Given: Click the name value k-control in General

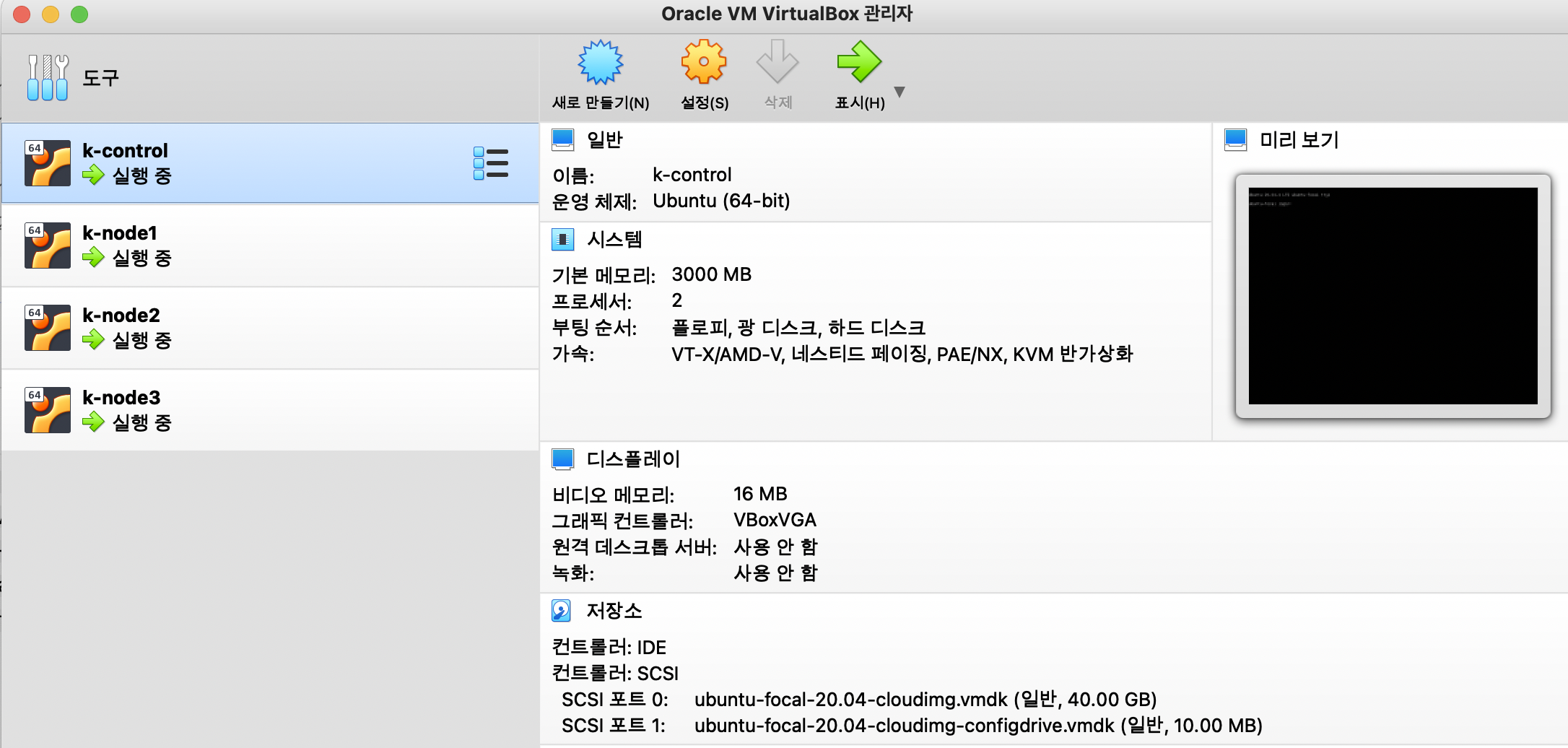Looking at the screenshot, I should tap(692, 175).
